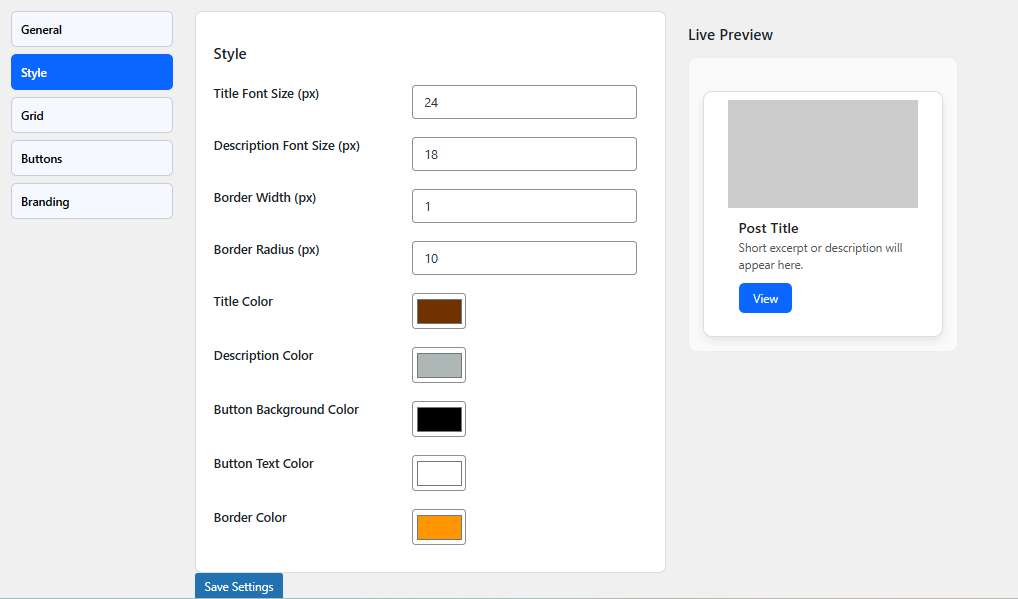This screenshot has width=1018, height=599.
Task: Switch to the General settings tab
Action: (91, 29)
